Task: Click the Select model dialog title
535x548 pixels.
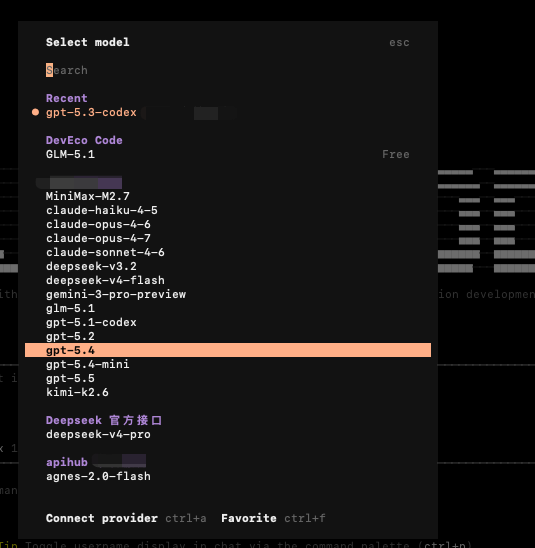Action: [88, 42]
